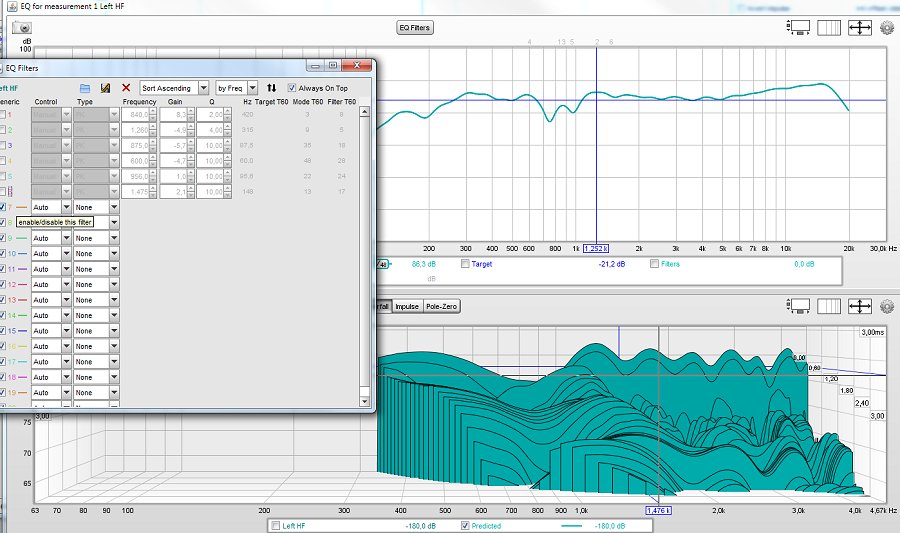Click the Target T60 column header
Viewport: 900px width, 533px height.
(271, 102)
